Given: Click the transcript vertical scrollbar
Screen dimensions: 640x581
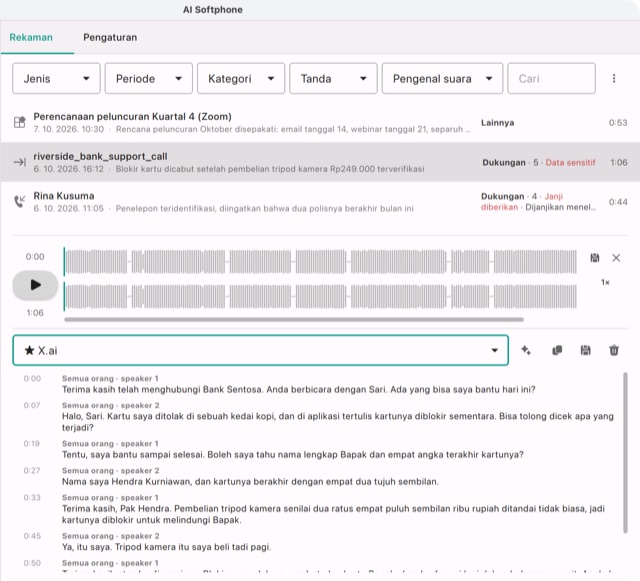Looking at the screenshot, I should coord(625,452).
